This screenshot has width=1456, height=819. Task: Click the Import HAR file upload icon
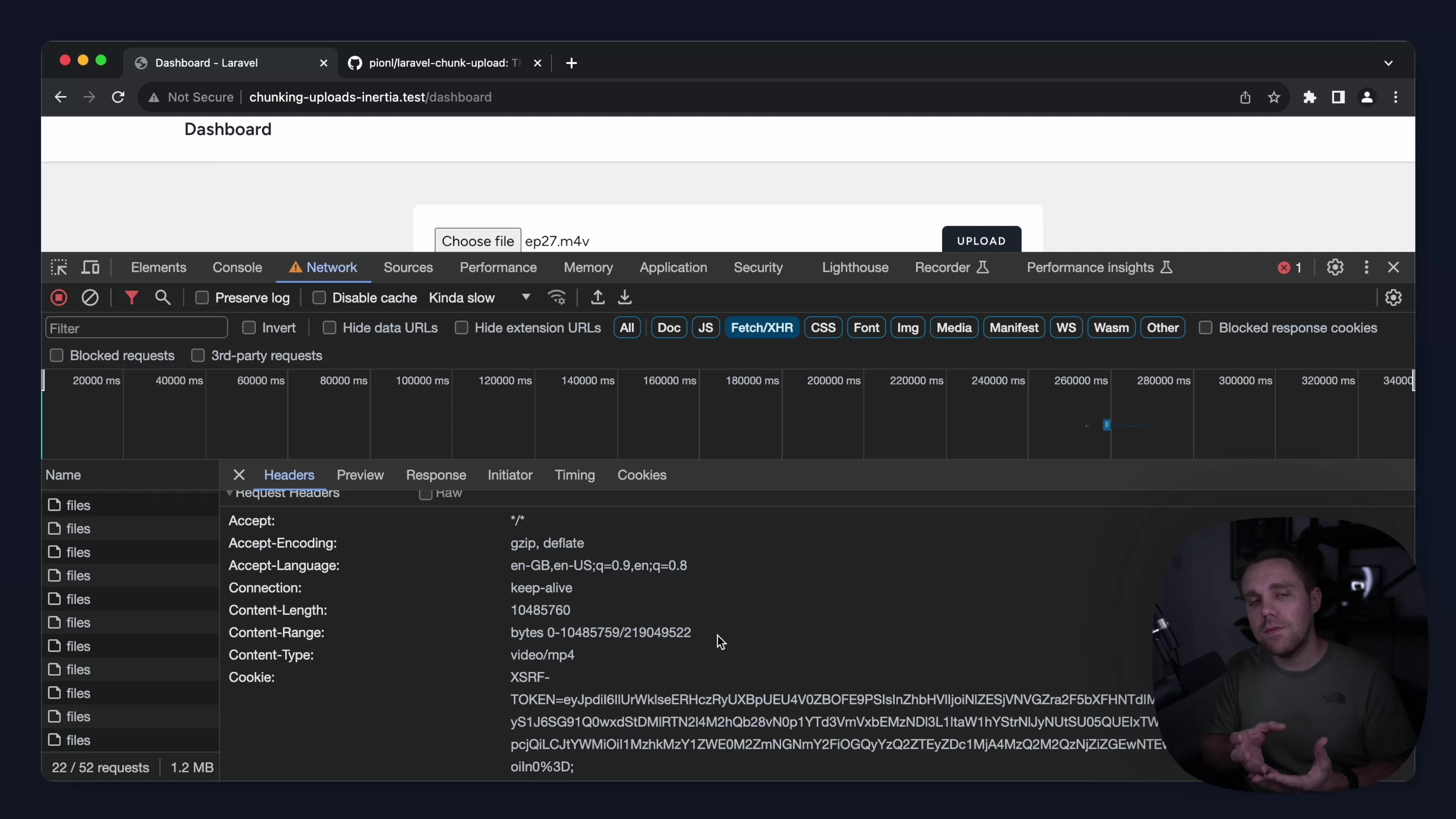[x=598, y=298]
